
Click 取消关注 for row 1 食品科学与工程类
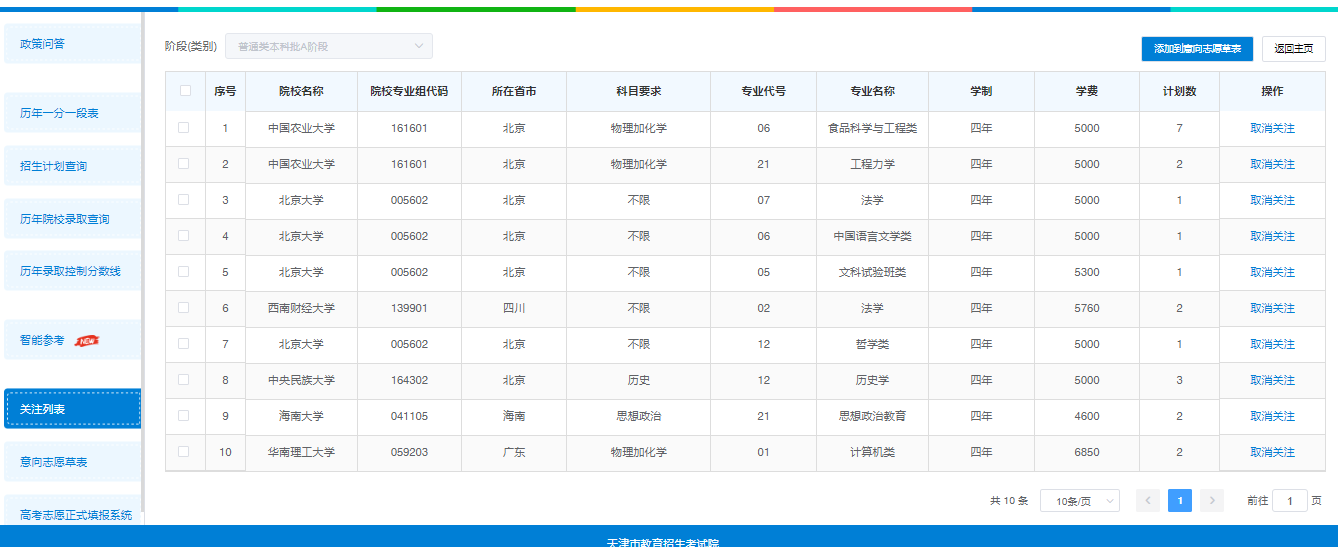[1272, 128]
